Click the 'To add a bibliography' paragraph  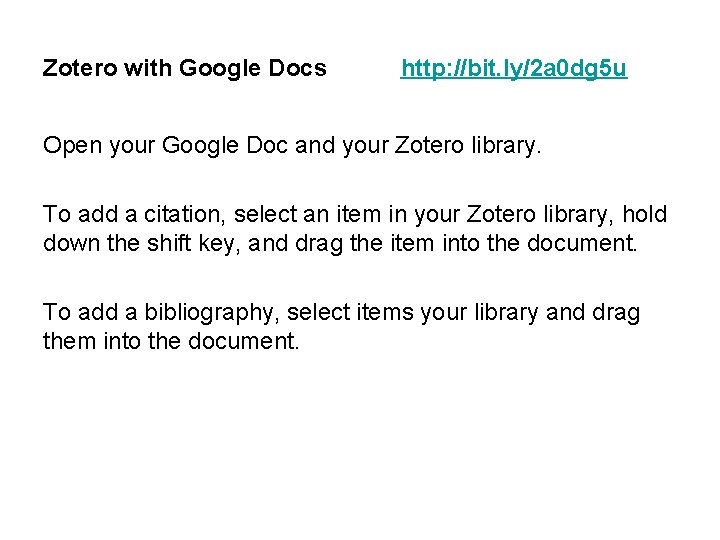click(340, 326)
